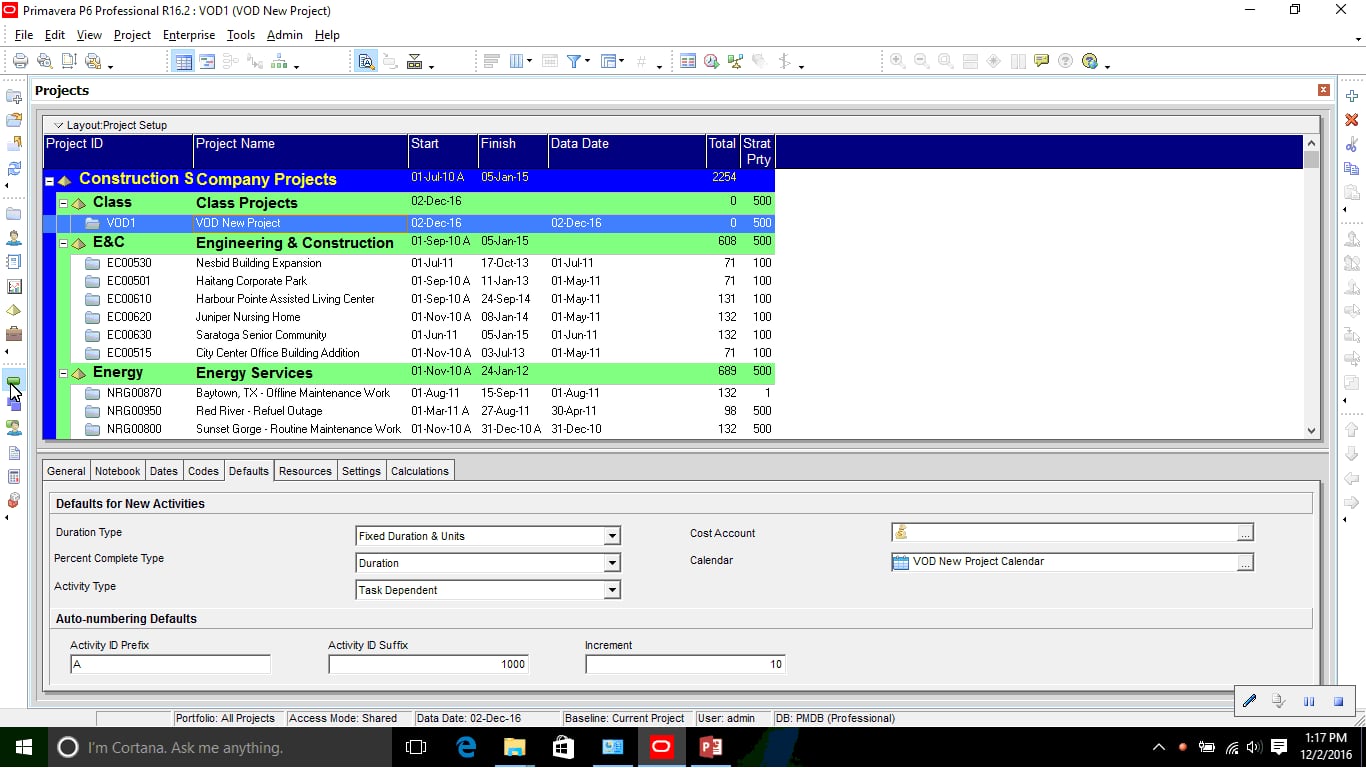1366x768 pixels.
Task: Switch to the Notebook tab
Action: pyautogui.click(x=118, y=471)
